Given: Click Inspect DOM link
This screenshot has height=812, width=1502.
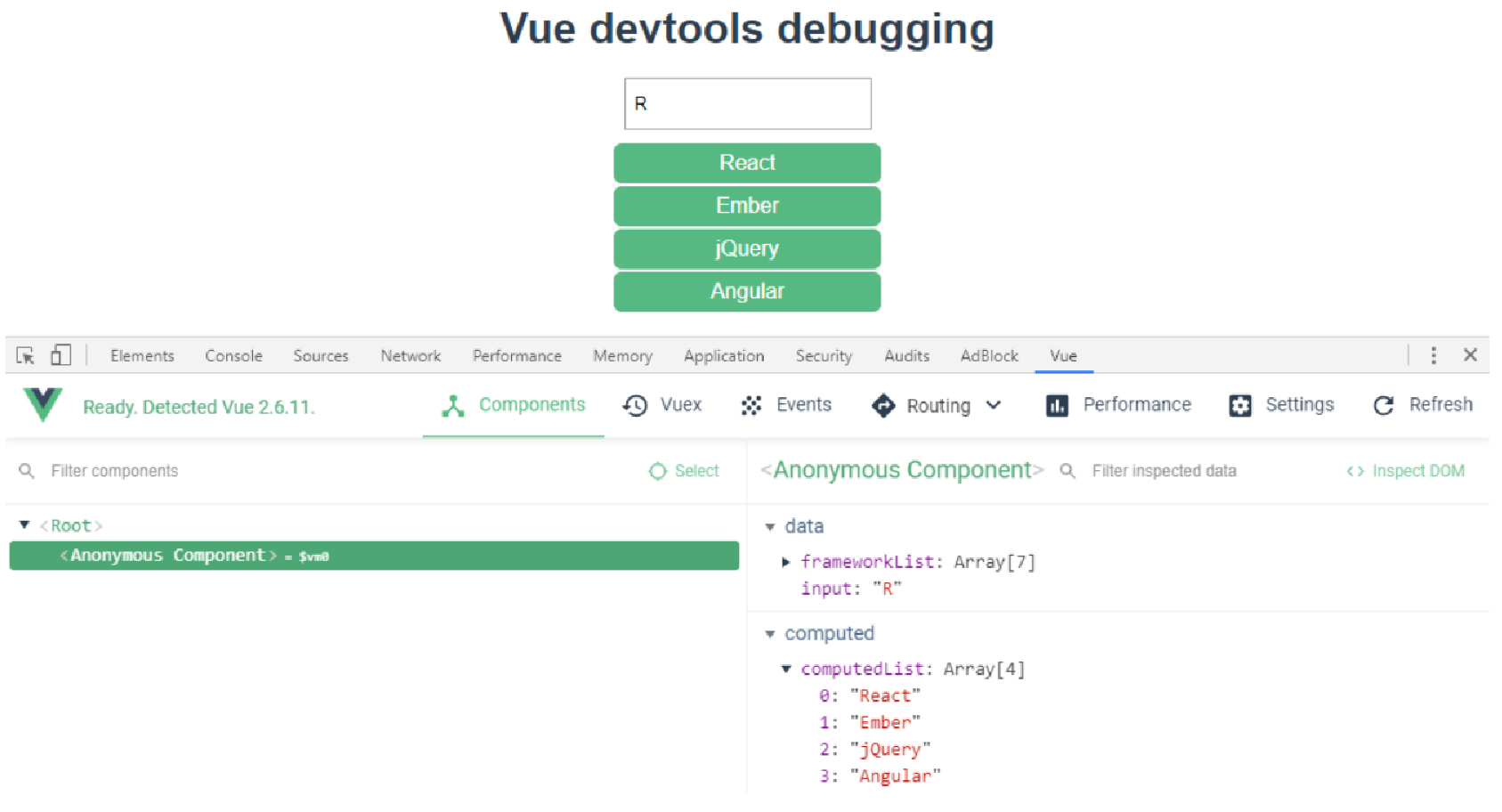Looking at the screenshot, I should (1405, 471).
